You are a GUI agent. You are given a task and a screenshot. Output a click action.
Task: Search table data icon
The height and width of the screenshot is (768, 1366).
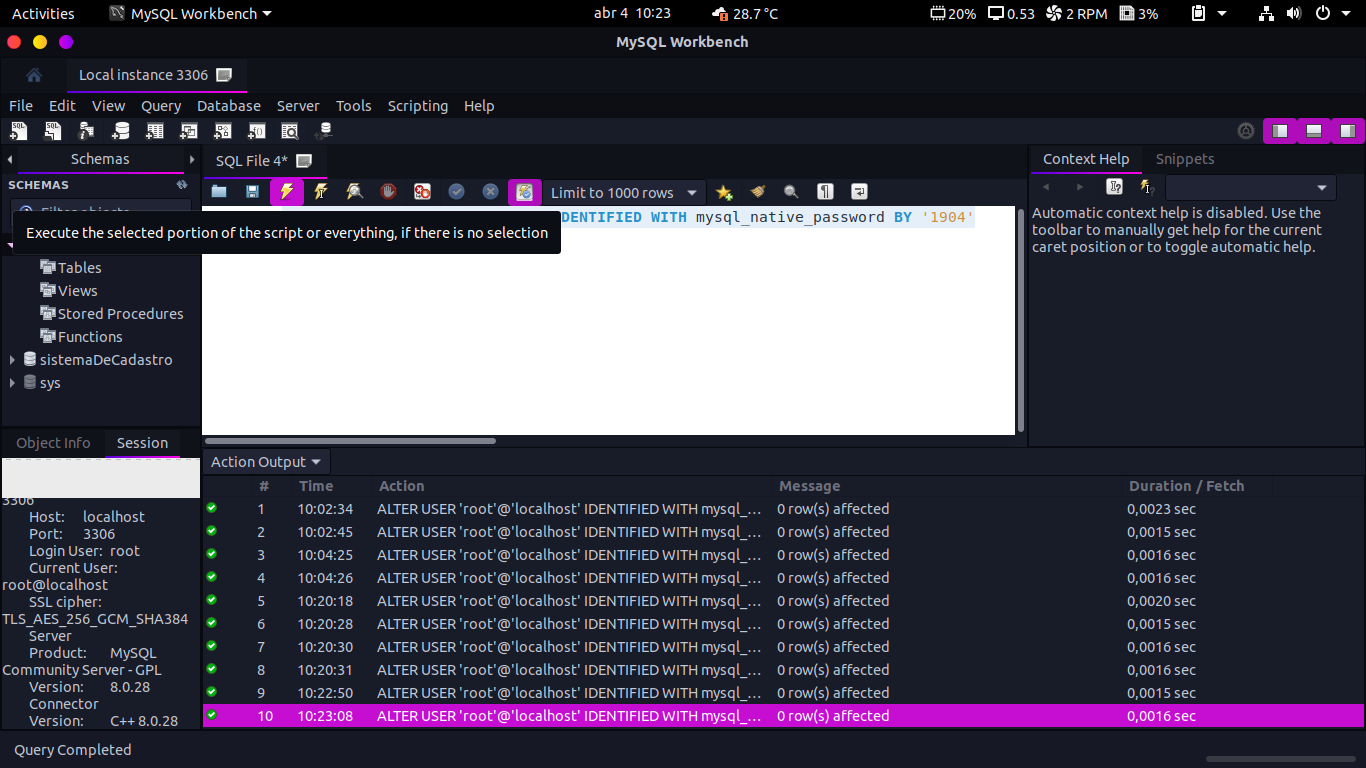(x=290, y=131)
